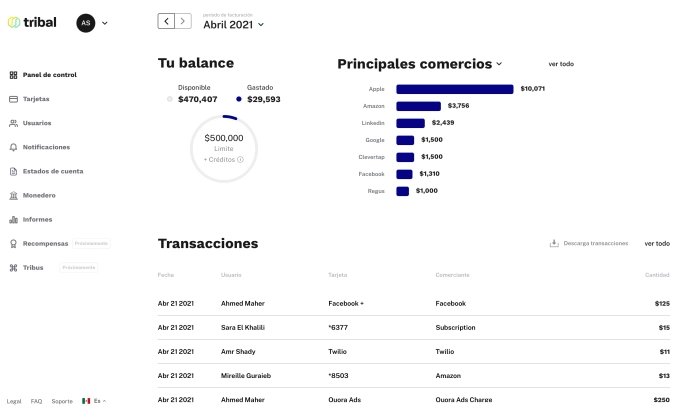Expand Principales comercios dropdown
The width and height of the screenshot is (680, 417).
coord(499,64)
